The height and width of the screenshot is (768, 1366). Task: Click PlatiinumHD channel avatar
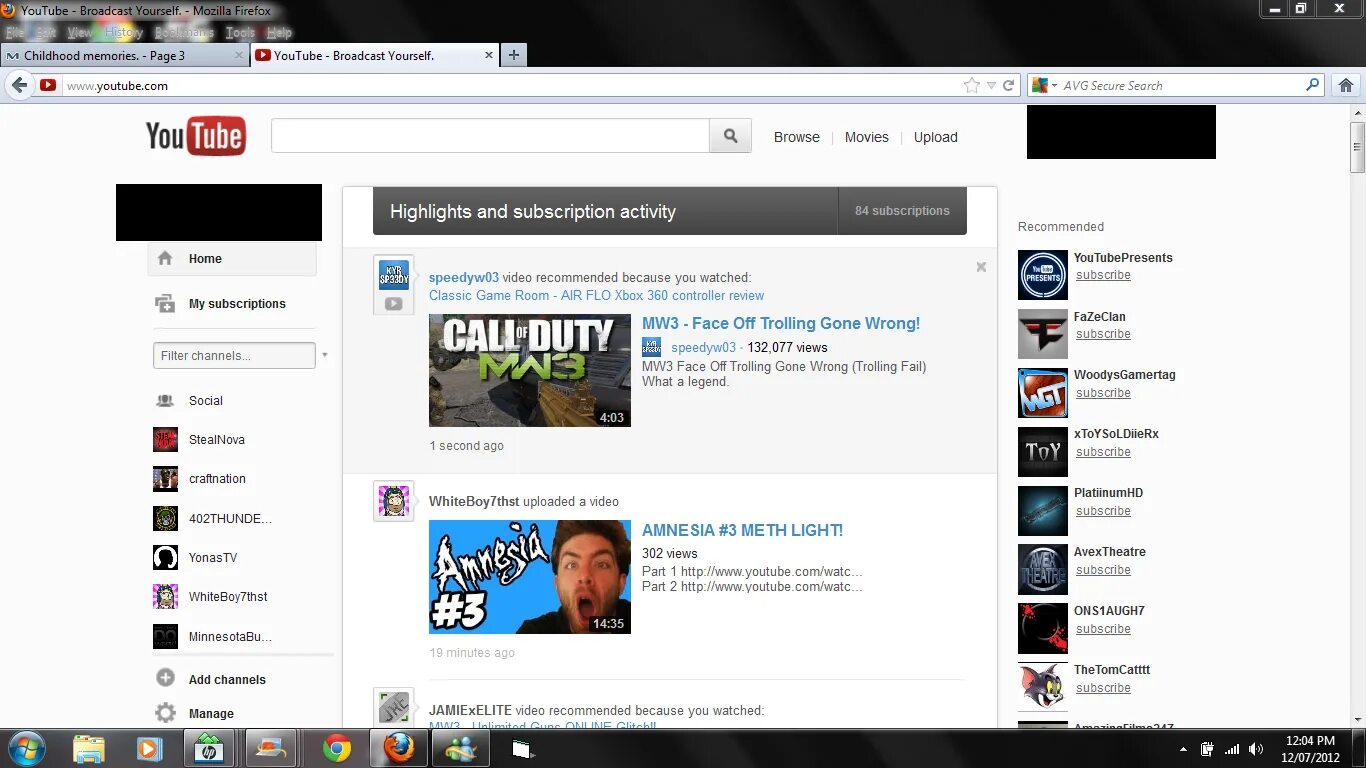point(1043,511)
